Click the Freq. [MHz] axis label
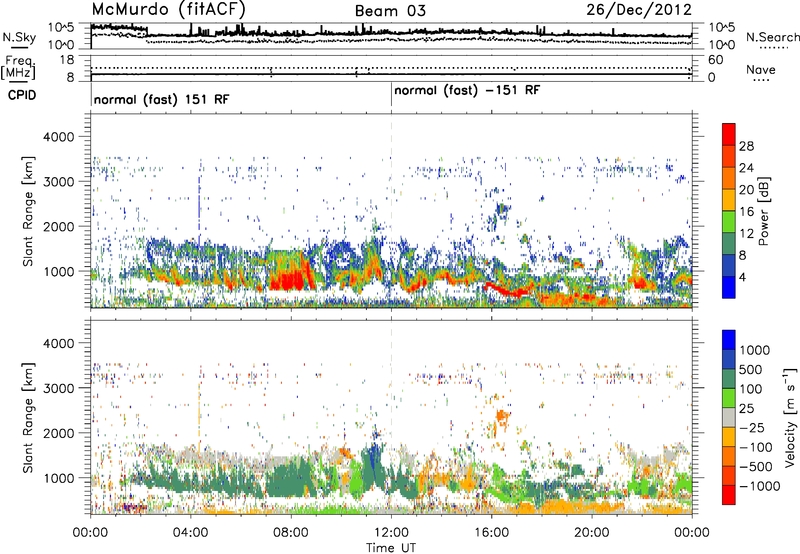This screenshot has width=800, height=554. (x=18, y=67)
